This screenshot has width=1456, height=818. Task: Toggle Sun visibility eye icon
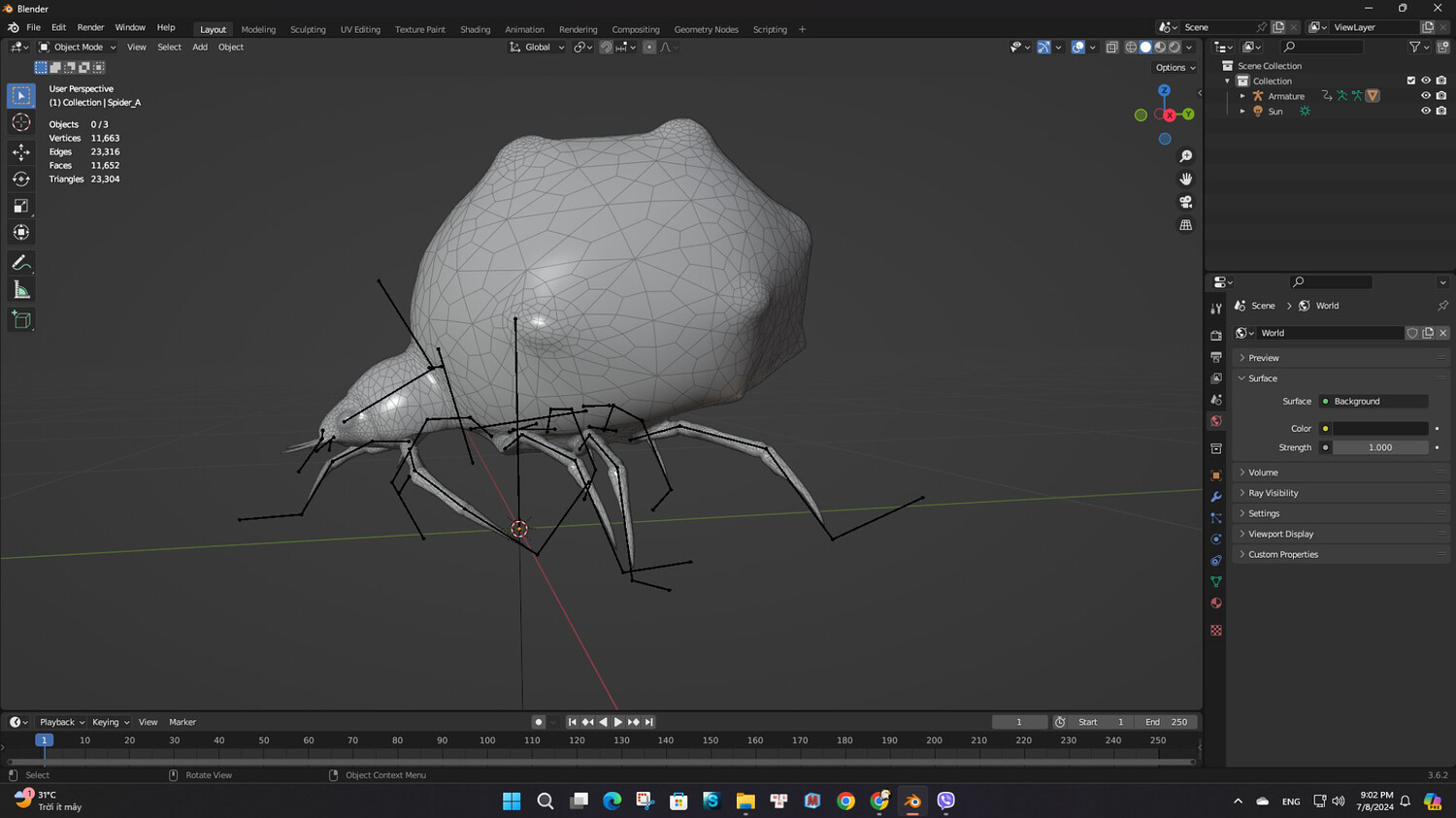coord(1425,112)
